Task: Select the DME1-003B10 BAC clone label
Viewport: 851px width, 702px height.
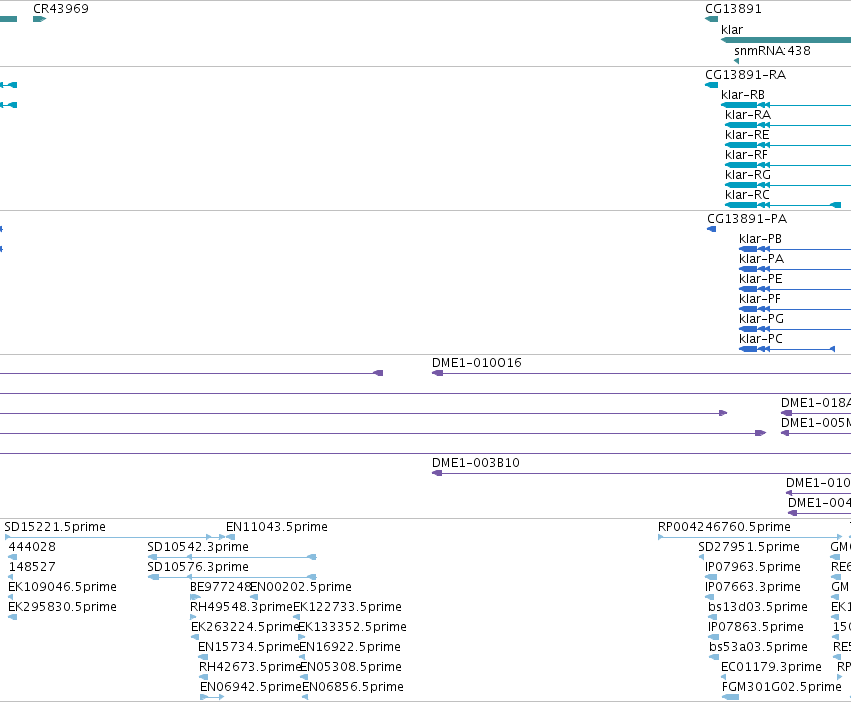Action: pos(475,463)
